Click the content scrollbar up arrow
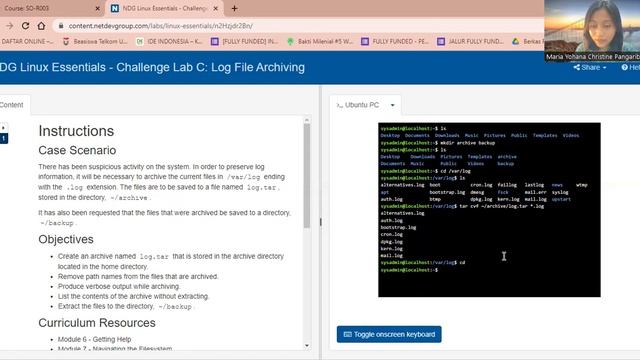The height and width of the screenshot is (360, 640). click(x=307, y=120)
